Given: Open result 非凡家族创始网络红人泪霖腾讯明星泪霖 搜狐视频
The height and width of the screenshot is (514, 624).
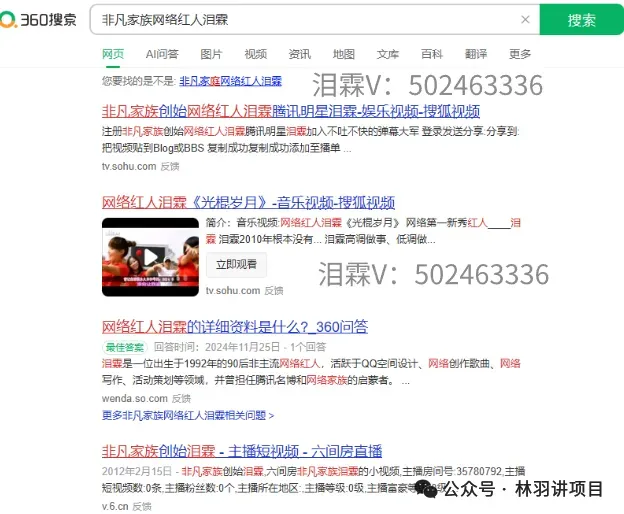Looking at the screenshot, I should tap(291, 111).
